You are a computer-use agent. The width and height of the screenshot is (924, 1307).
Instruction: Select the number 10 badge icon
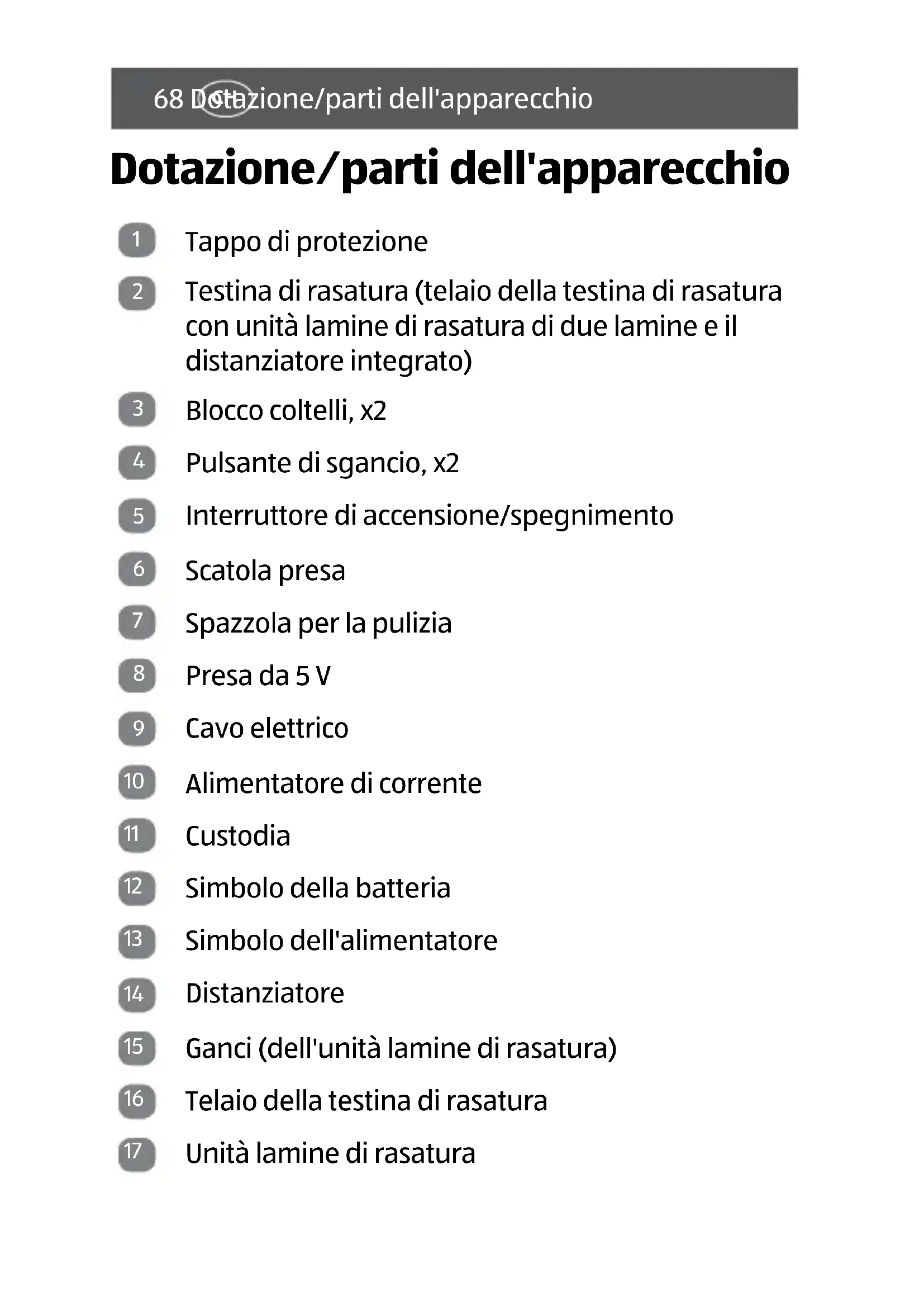pos(136,782)
